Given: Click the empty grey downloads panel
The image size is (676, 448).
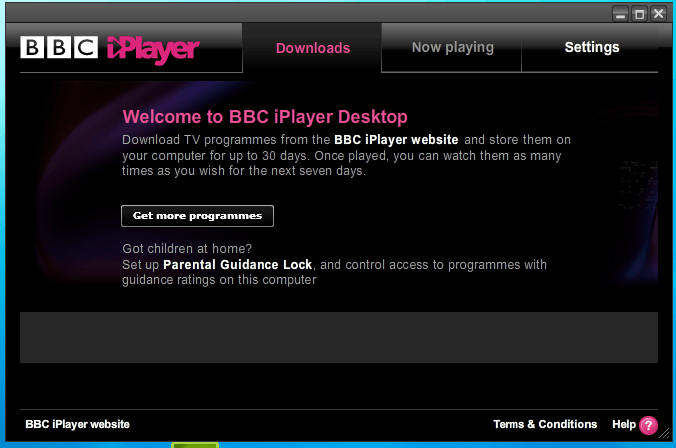Looking at the screenshot, I should click(337, 337).
